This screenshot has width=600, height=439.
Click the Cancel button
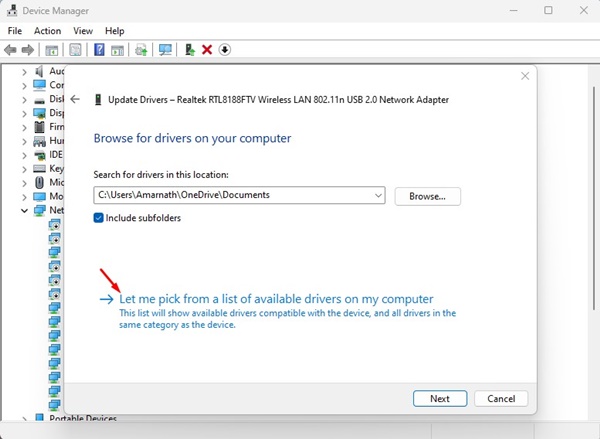(501, 398)
